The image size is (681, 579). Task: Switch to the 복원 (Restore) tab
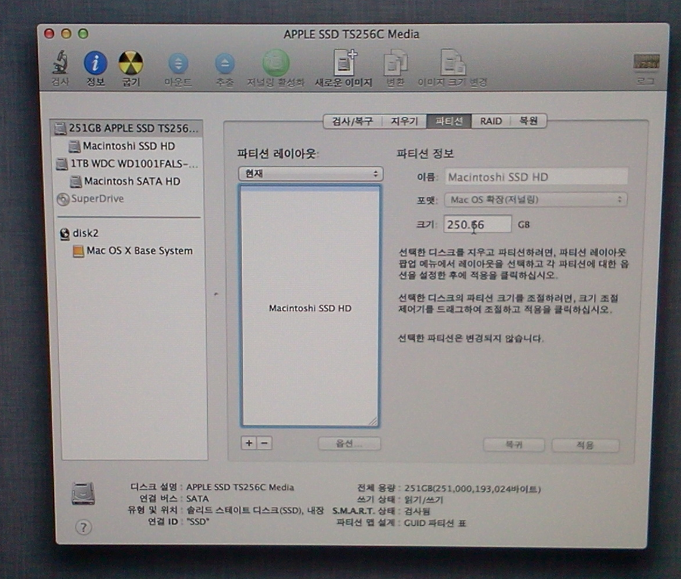528,121
